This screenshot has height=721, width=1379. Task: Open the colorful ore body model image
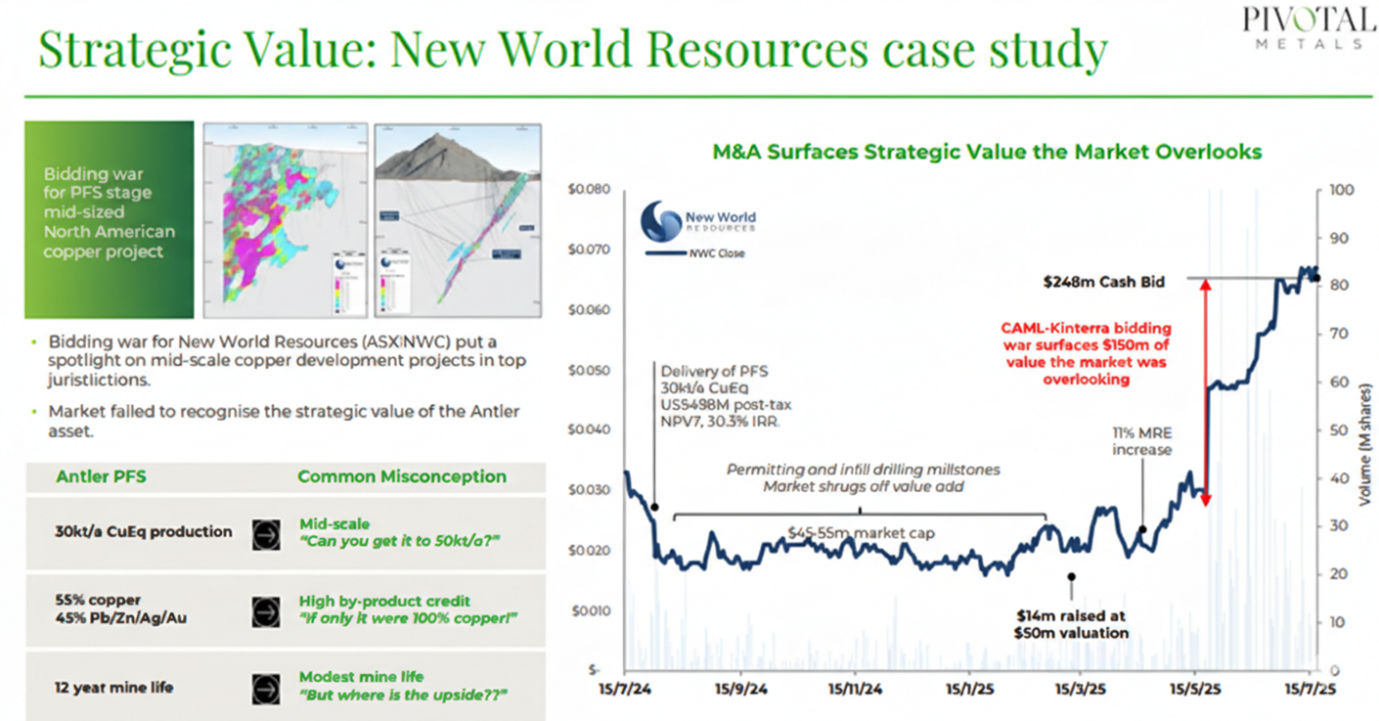click(283, 220)
